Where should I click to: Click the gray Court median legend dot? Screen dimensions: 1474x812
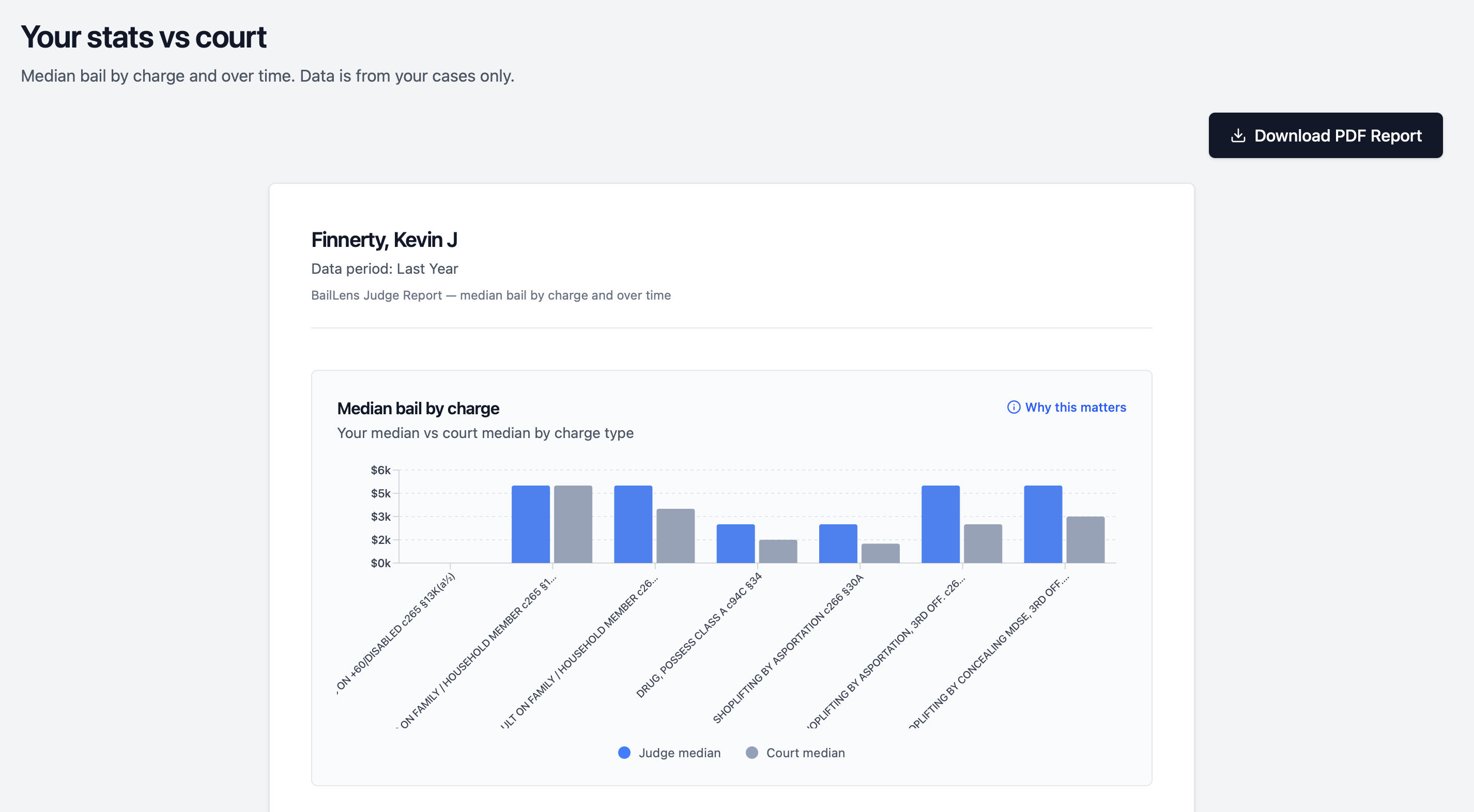click(x=752, y=753)
